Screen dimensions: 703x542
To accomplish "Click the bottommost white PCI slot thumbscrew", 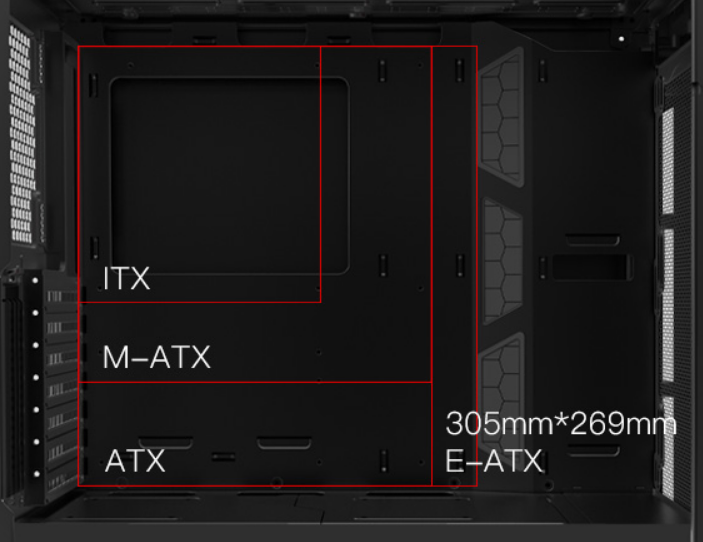I will coord(37,474).
